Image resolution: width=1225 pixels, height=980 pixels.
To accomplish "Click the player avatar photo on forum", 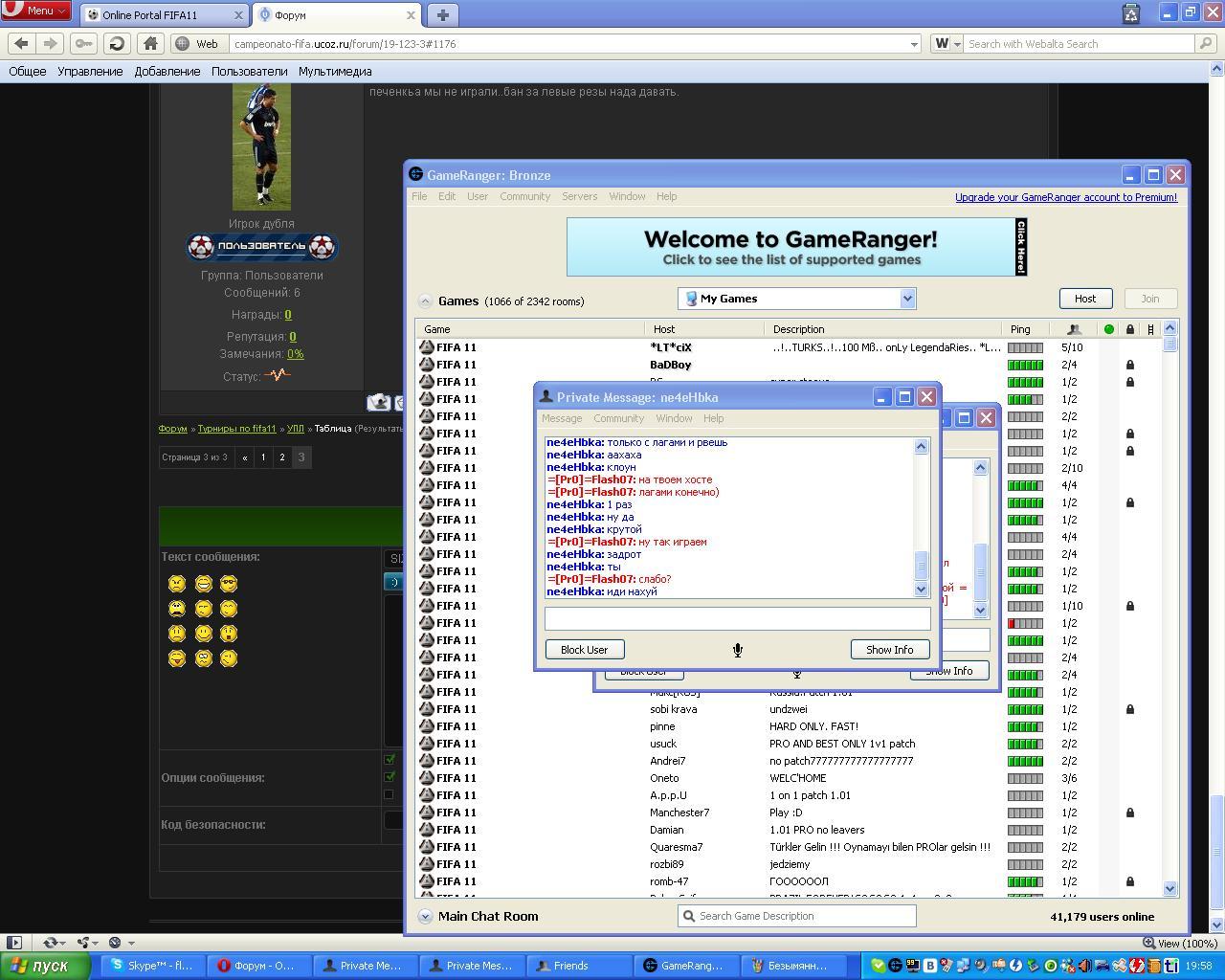I will (261, 146).
